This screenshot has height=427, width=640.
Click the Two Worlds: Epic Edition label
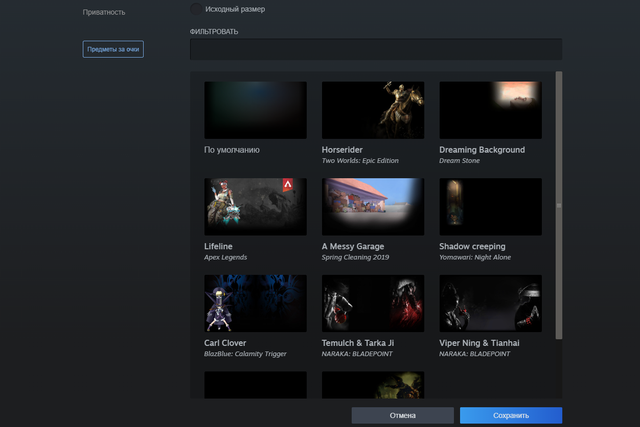coord(360,160)
